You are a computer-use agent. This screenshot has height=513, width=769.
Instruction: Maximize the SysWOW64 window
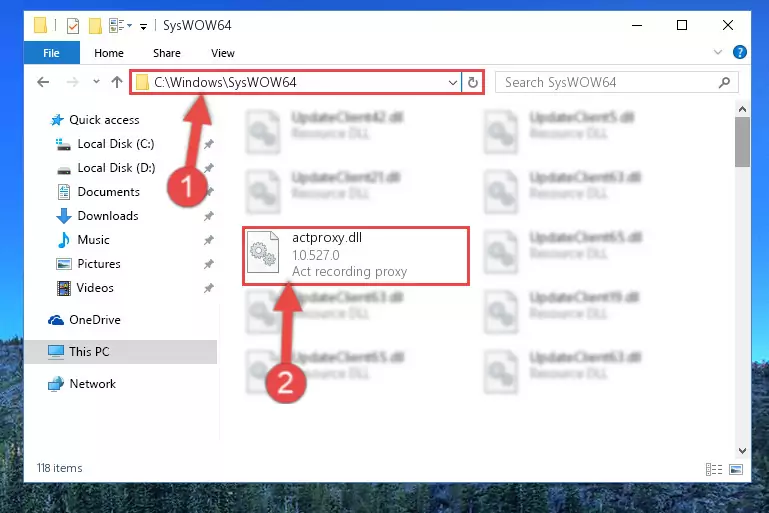[682, 25]
